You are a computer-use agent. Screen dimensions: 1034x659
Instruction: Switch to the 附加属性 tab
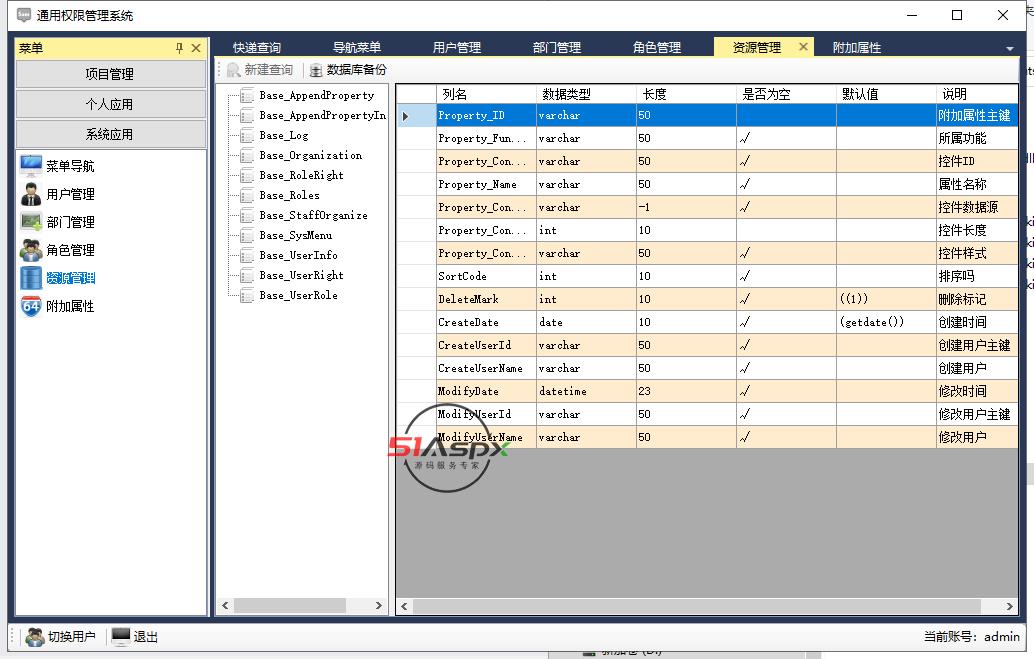tap(857, 47)
